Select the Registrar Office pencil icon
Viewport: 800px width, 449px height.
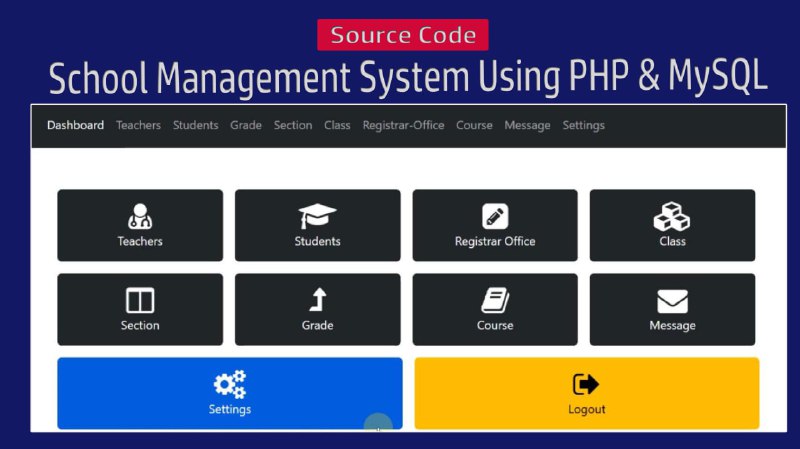pos(495,216)
